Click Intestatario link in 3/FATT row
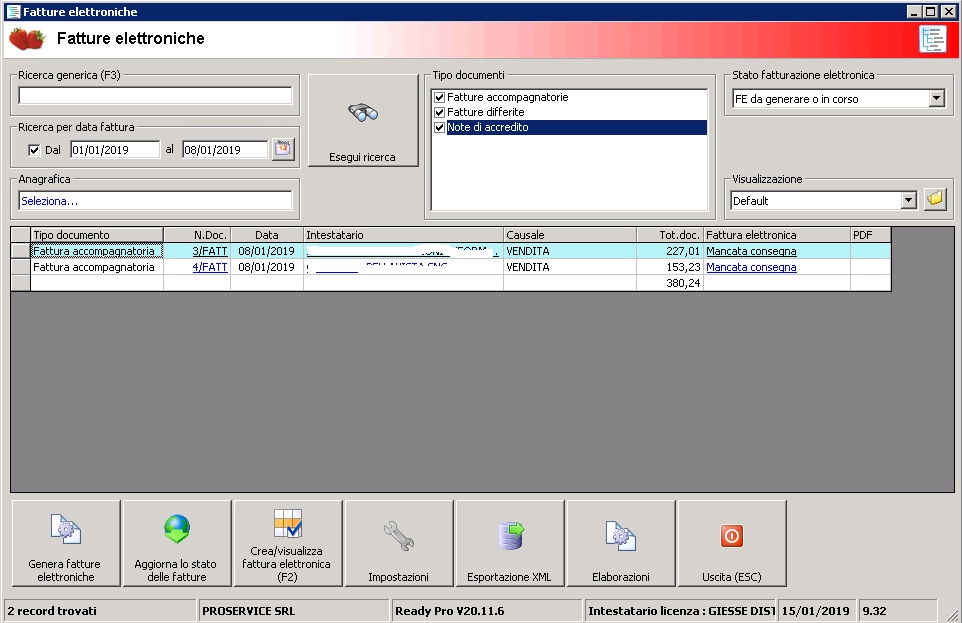Viewport: 962px width, 623px height. click(x=402, y=251)
